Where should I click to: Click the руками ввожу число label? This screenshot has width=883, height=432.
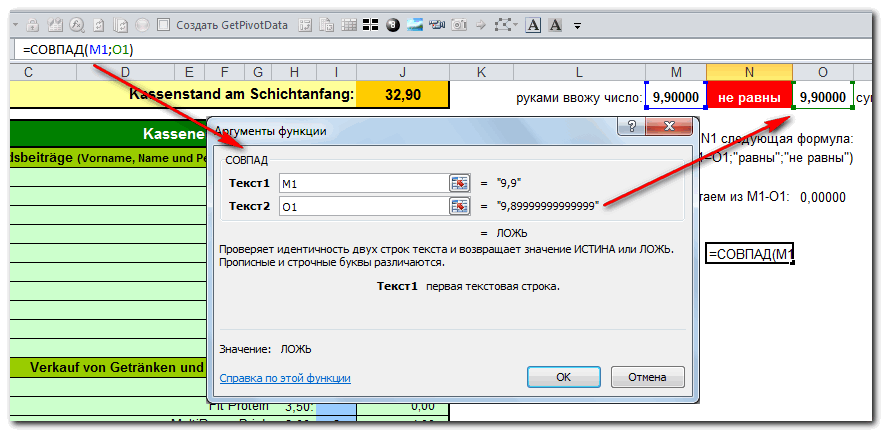(579, 99)
